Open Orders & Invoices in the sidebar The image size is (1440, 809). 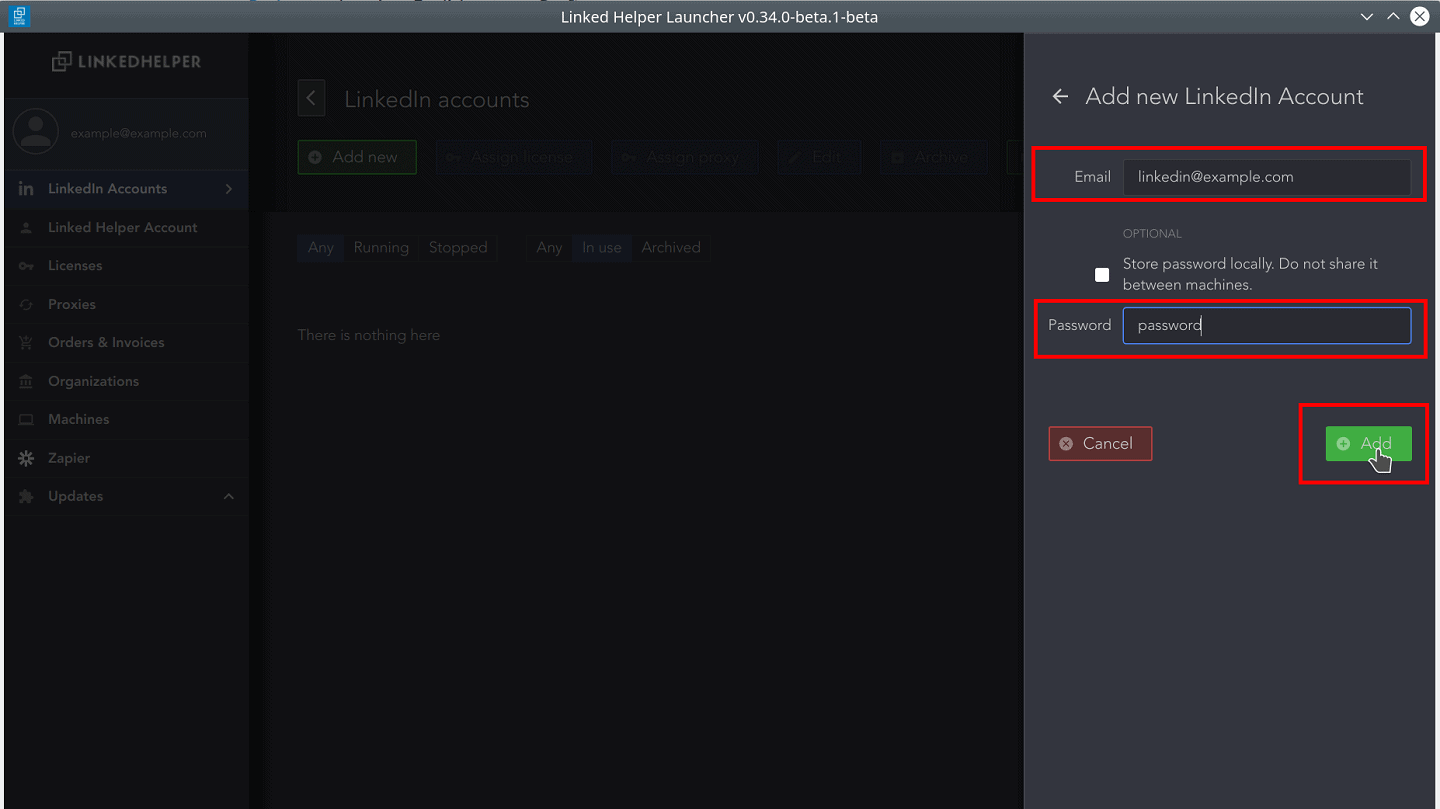[x=126, y=343]
